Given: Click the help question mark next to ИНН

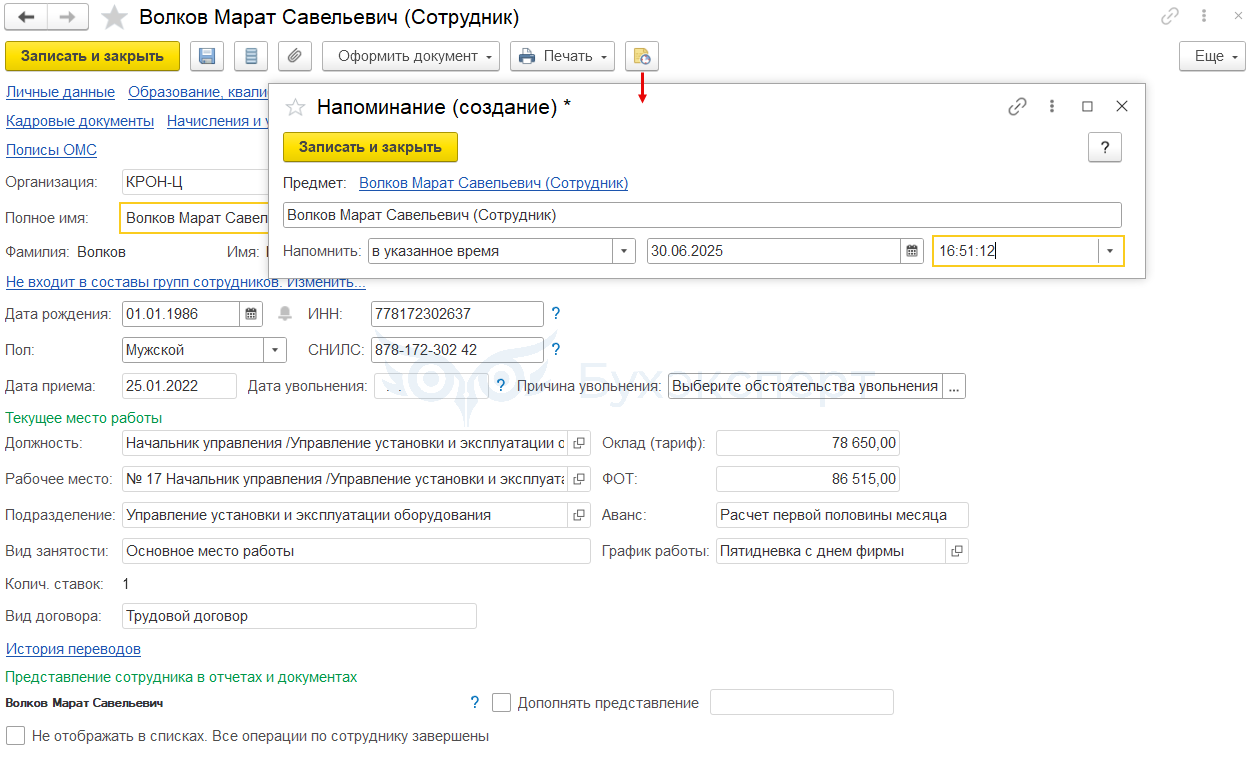Looking at the screenshot, I should (556, 314).
